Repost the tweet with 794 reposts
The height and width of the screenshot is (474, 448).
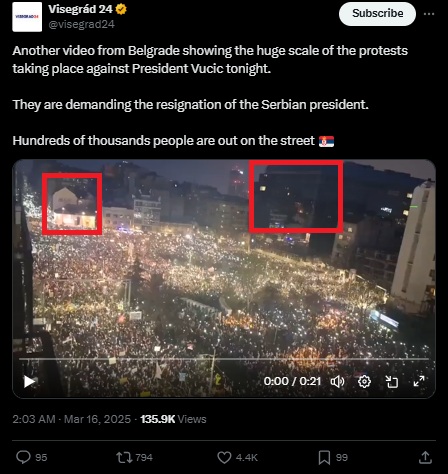124,457
